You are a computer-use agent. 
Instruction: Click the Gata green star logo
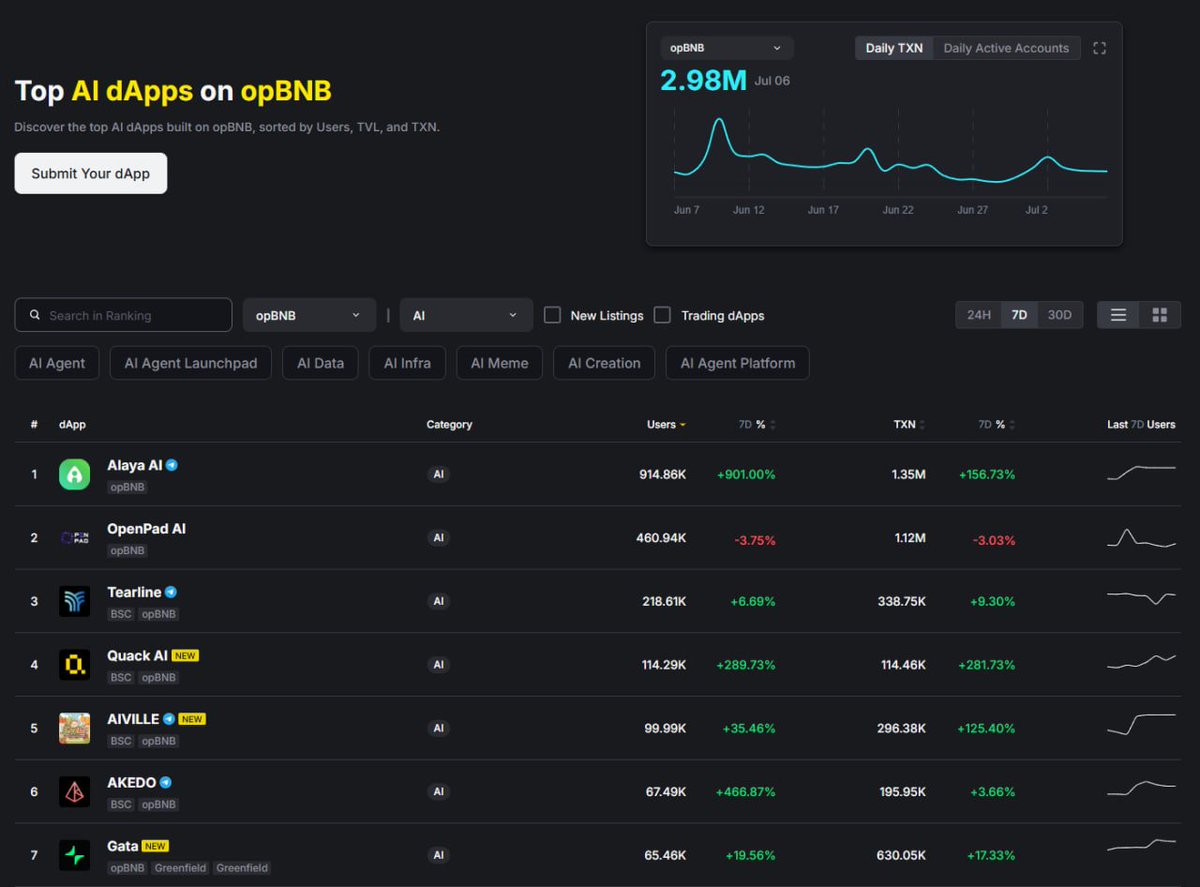74,855
